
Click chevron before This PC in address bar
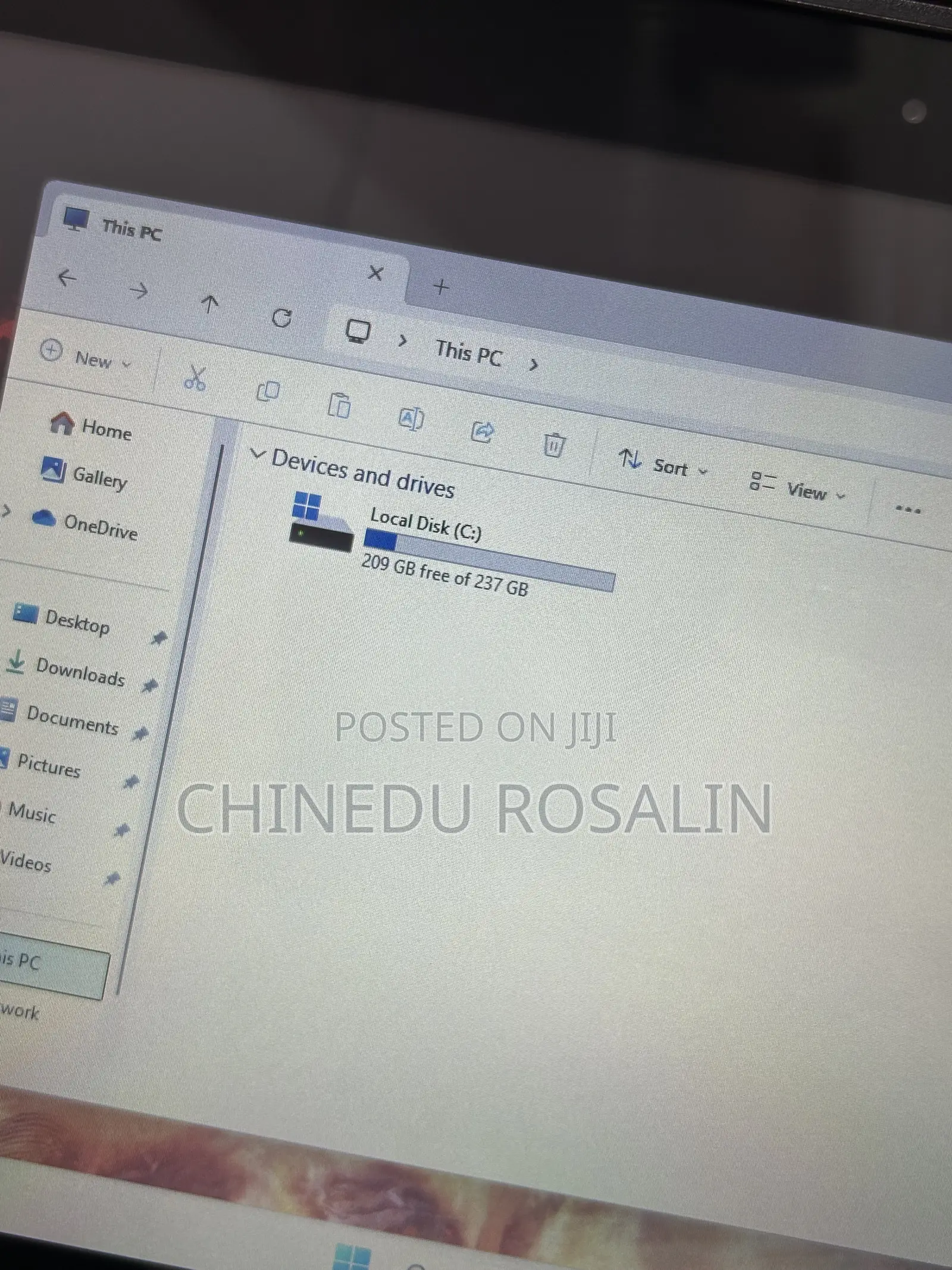[x=403, y=340]
